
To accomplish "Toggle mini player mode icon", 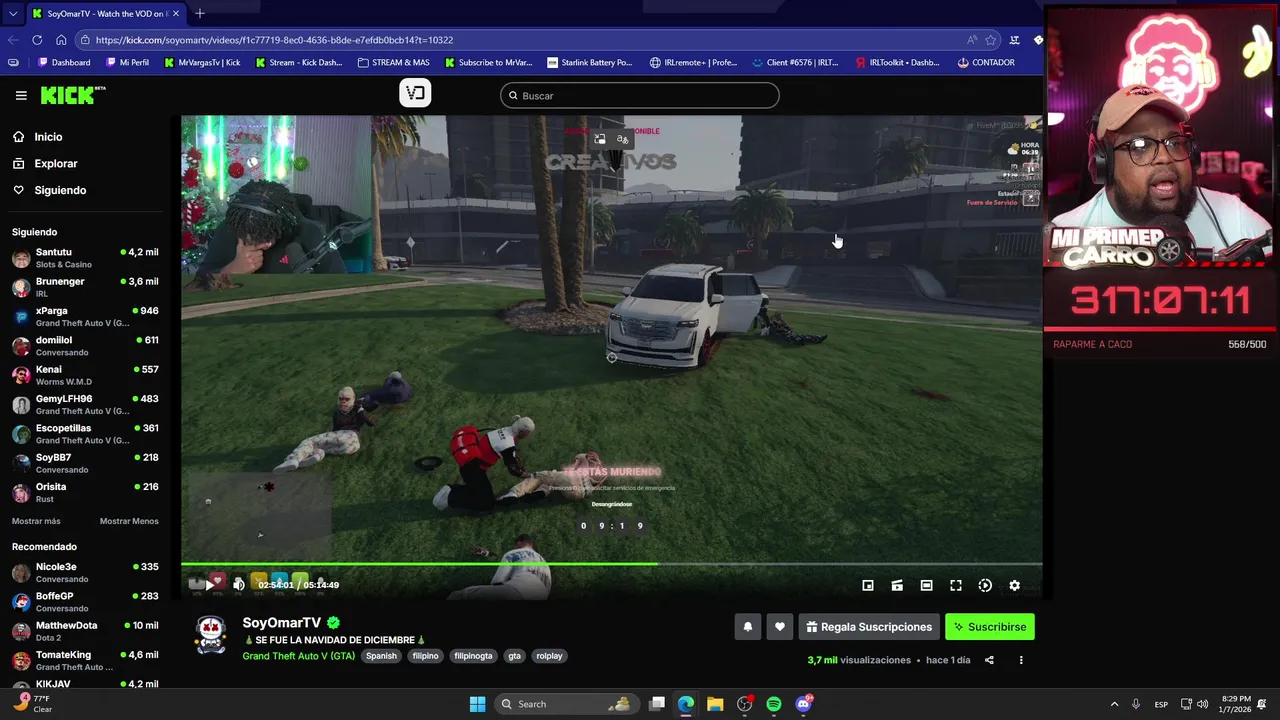I will pos(897,585).
